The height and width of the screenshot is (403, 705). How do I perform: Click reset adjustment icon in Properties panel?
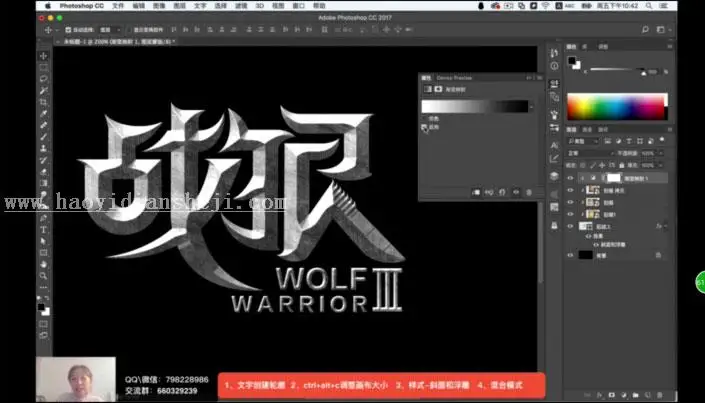[x=502, y=193]
